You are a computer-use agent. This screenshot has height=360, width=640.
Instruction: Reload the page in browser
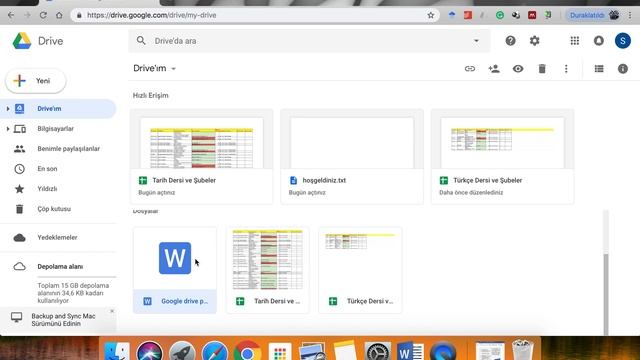coord(43,15)
